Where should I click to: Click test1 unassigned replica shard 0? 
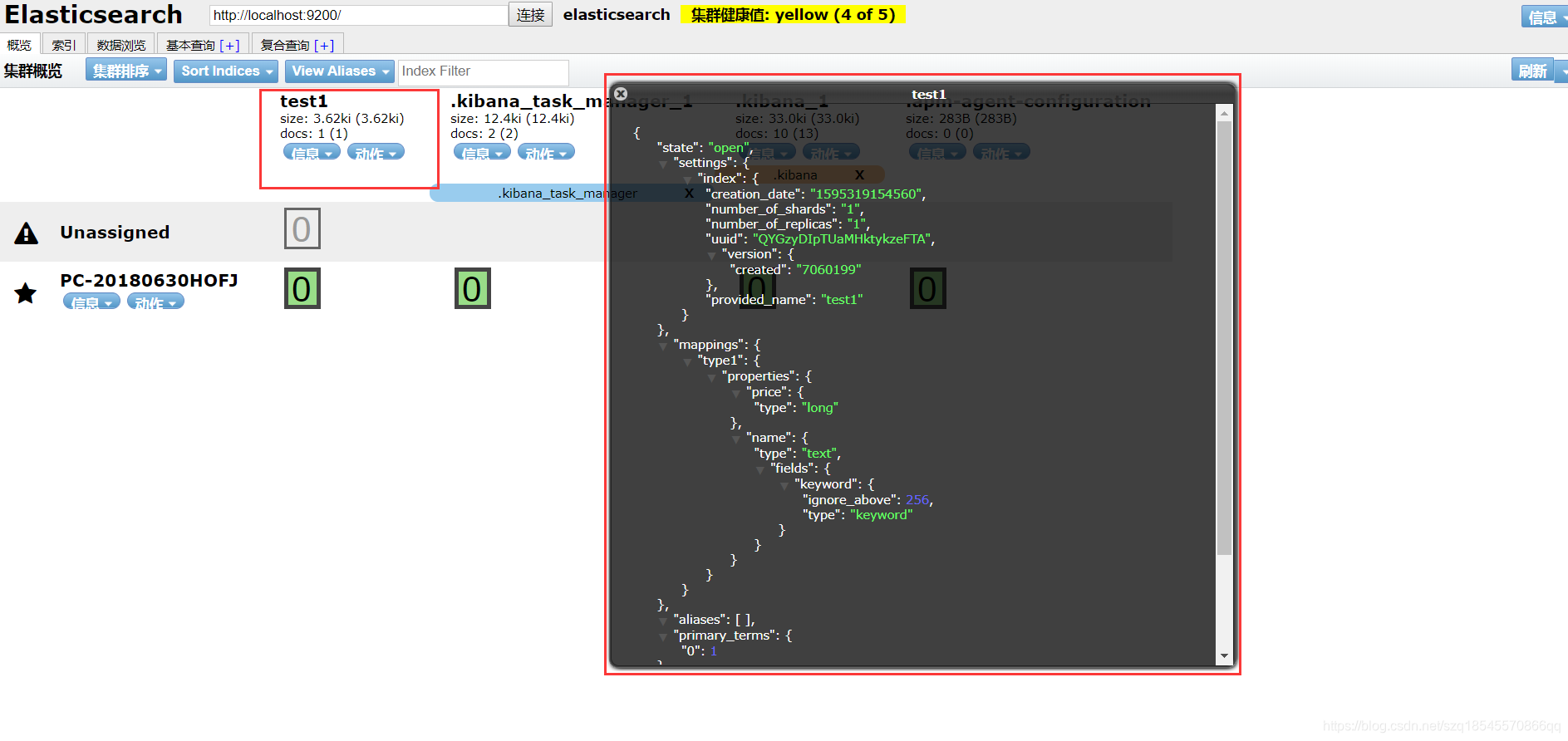pos(302,229)
